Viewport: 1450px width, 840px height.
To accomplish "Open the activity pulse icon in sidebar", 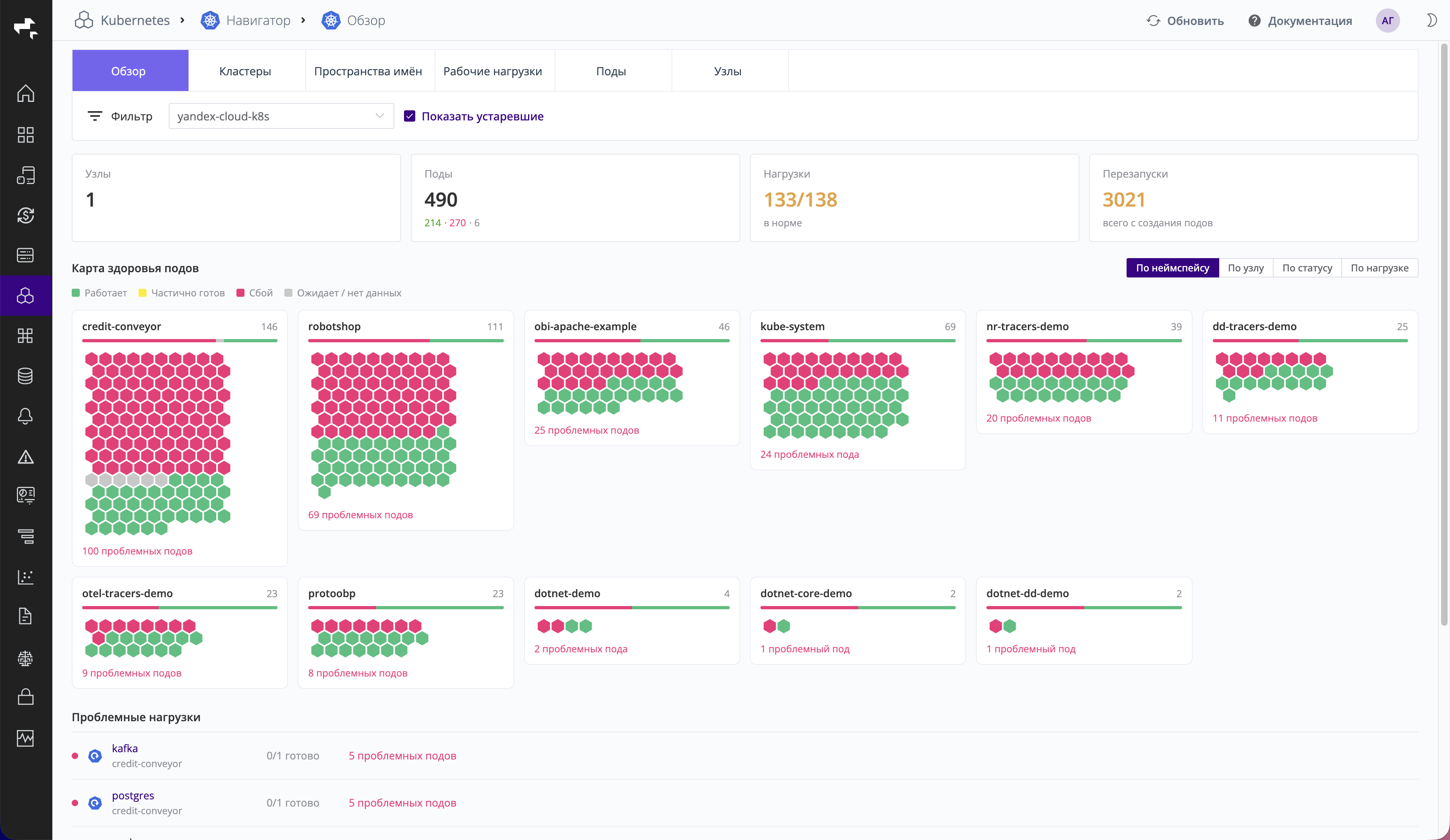I will (x=25, y=738).
